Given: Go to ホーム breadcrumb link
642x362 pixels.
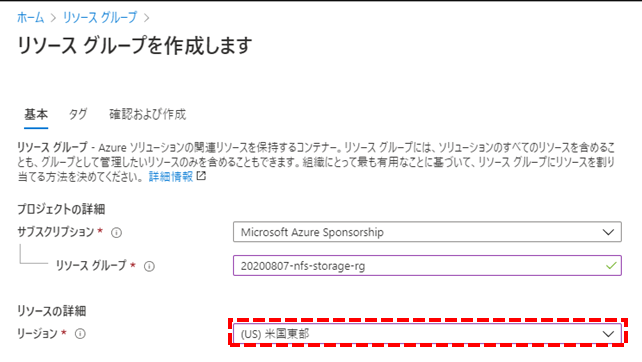Looking at the screenshot, I should [31, 18].
